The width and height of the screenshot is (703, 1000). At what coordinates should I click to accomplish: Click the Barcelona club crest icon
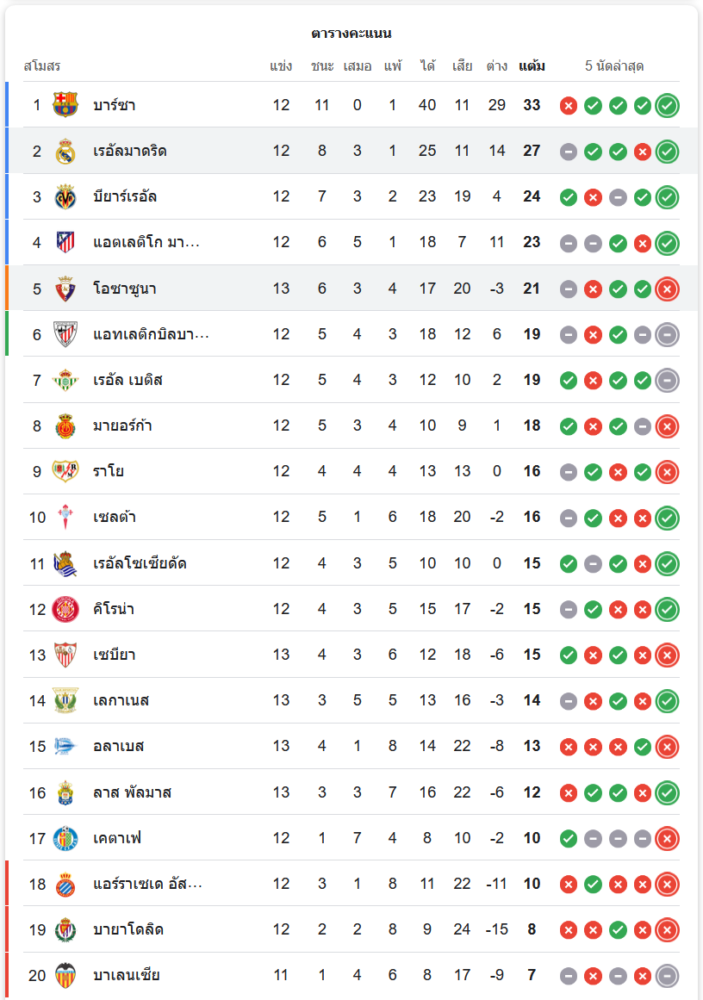pyautogui.click(x=65, y=105)
